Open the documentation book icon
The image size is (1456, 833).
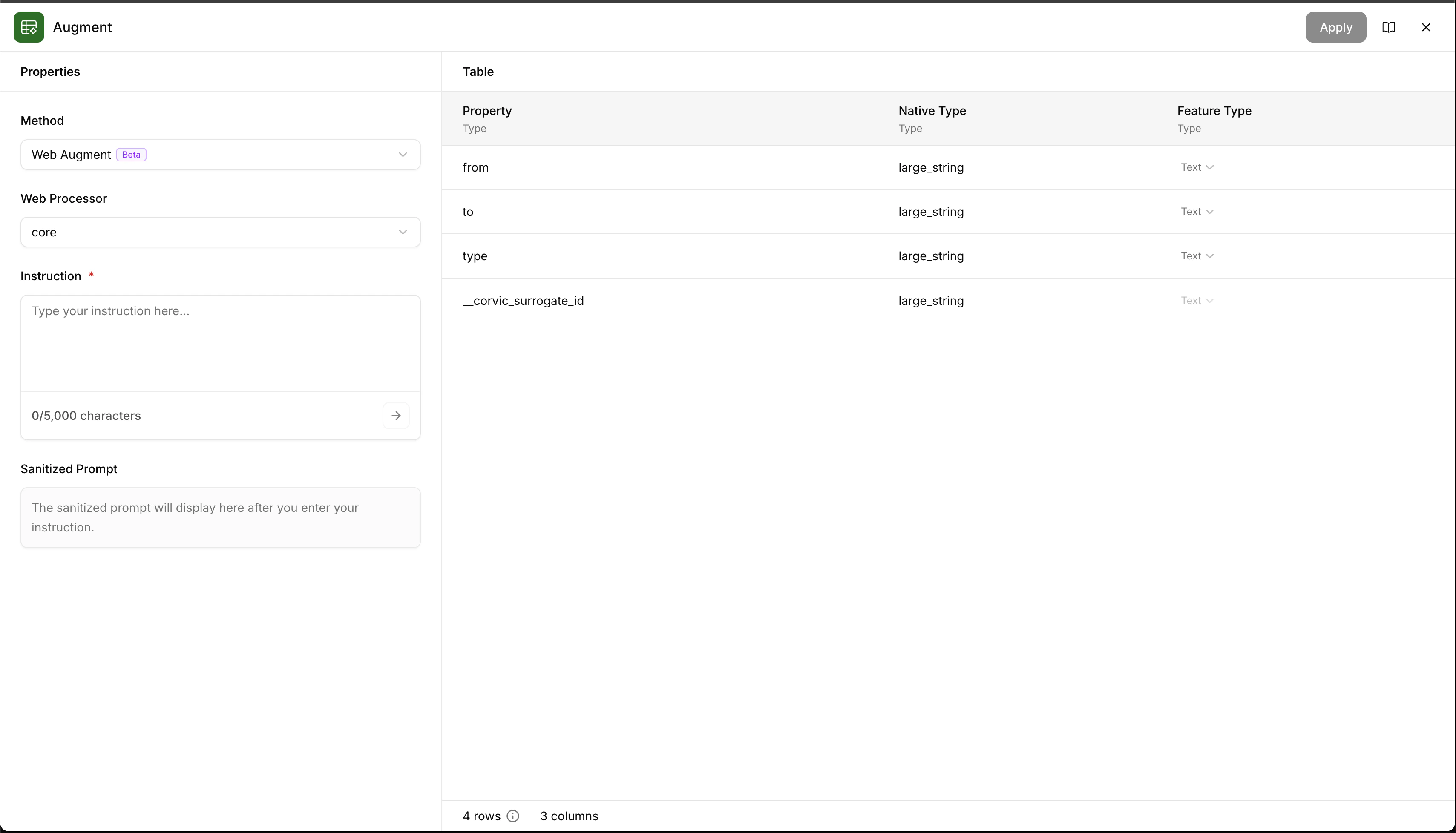click(x=1389, y=27)
